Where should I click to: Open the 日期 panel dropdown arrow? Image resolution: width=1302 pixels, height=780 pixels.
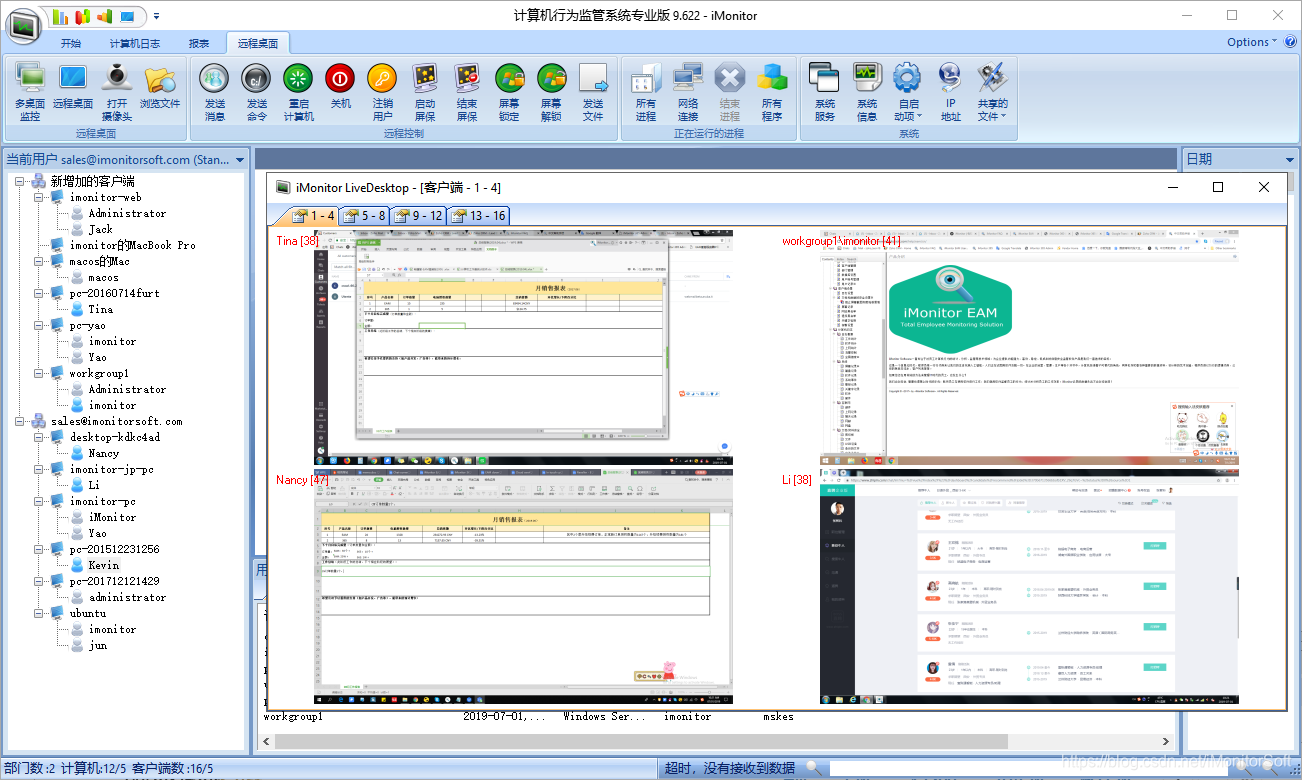click(1289, 160)
